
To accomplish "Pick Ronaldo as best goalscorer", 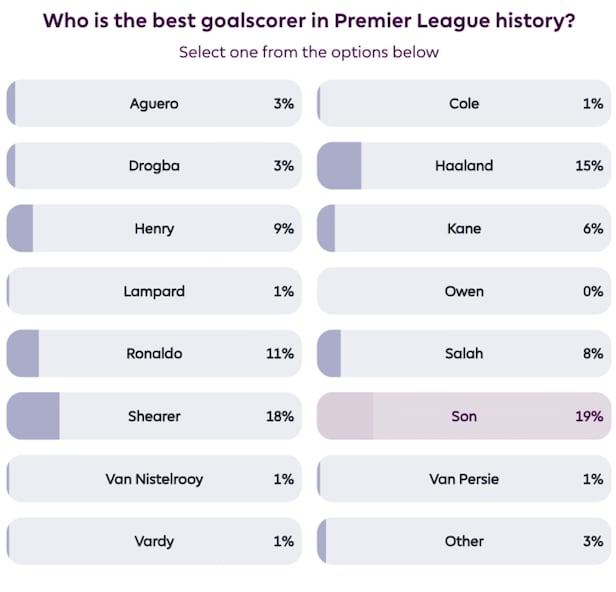I will 154,353.
